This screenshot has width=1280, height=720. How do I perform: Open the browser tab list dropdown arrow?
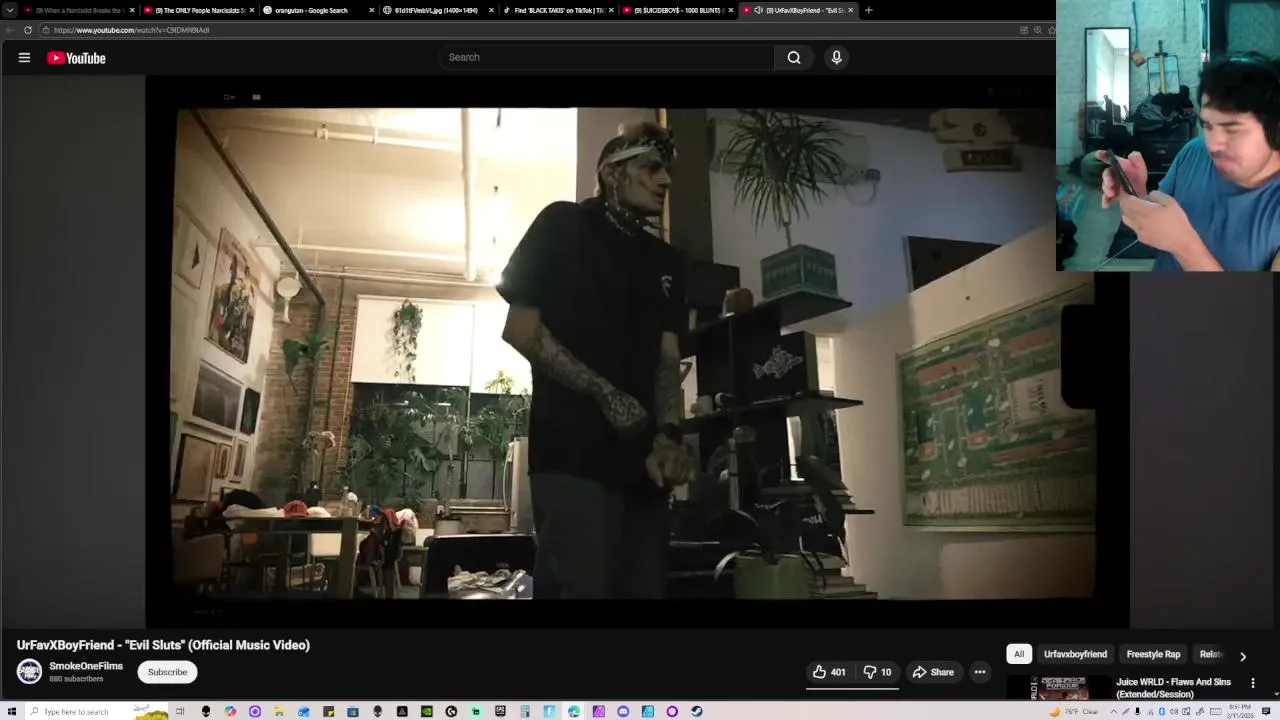click(10, 10)
